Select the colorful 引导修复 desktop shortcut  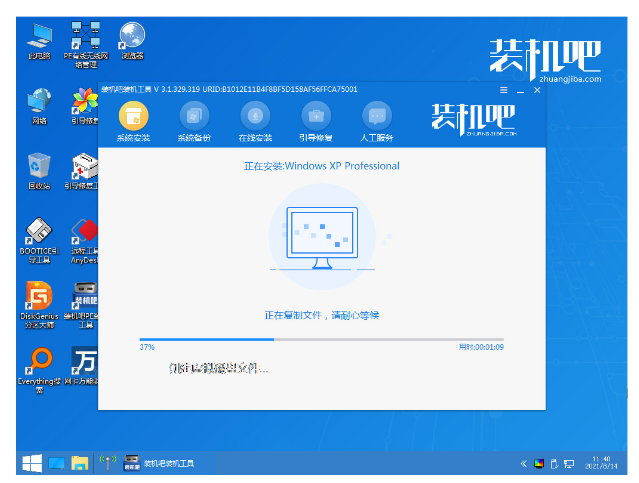coord(85,106)
